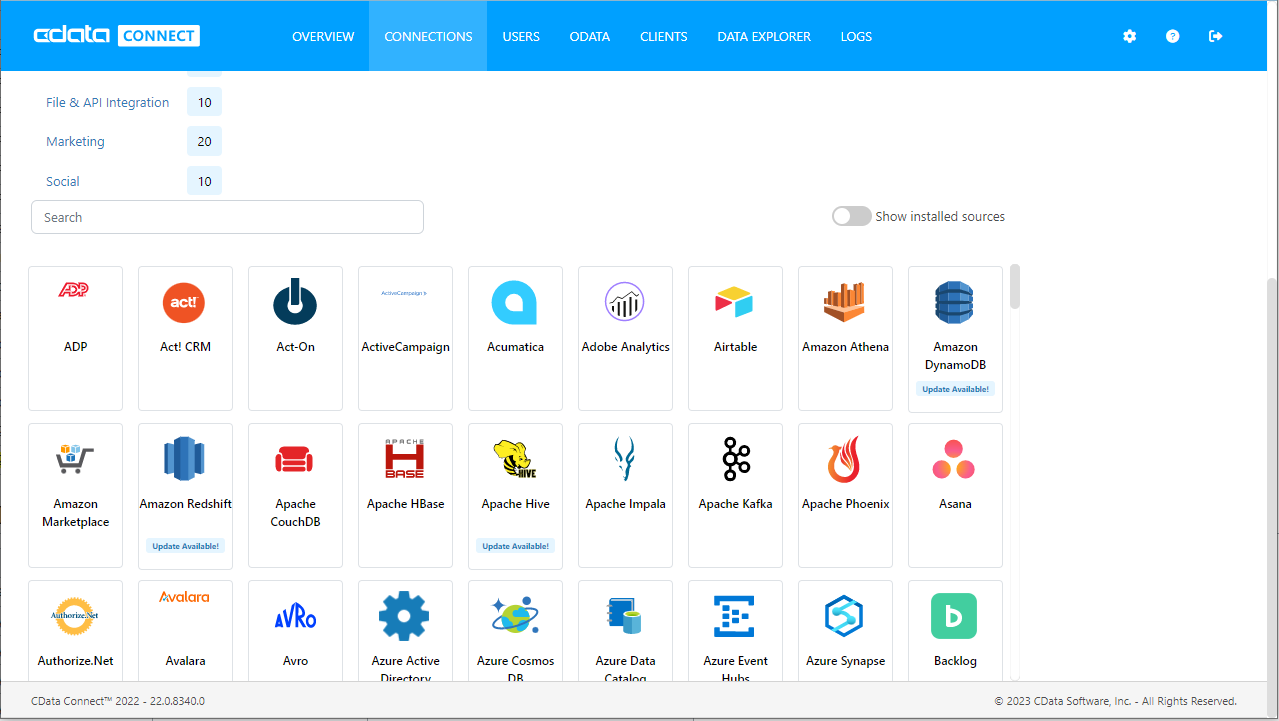
Task: Click the CData Connect logo
Action: (x=116, y=36)
